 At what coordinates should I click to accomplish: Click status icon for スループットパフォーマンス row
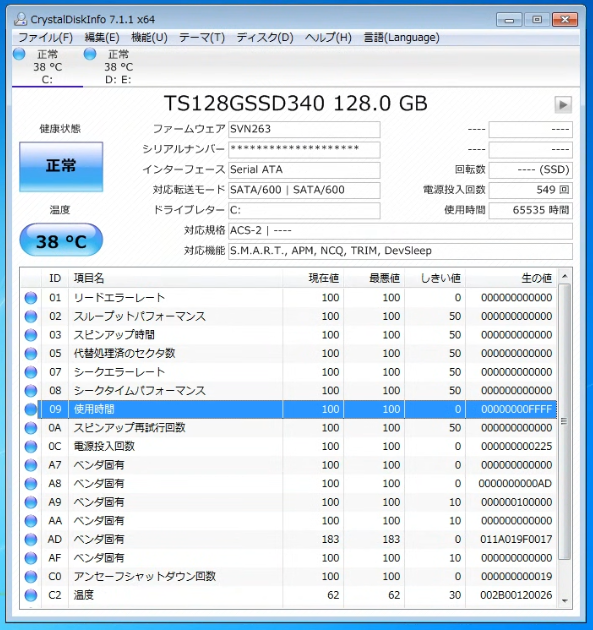(x=31, y=317)
